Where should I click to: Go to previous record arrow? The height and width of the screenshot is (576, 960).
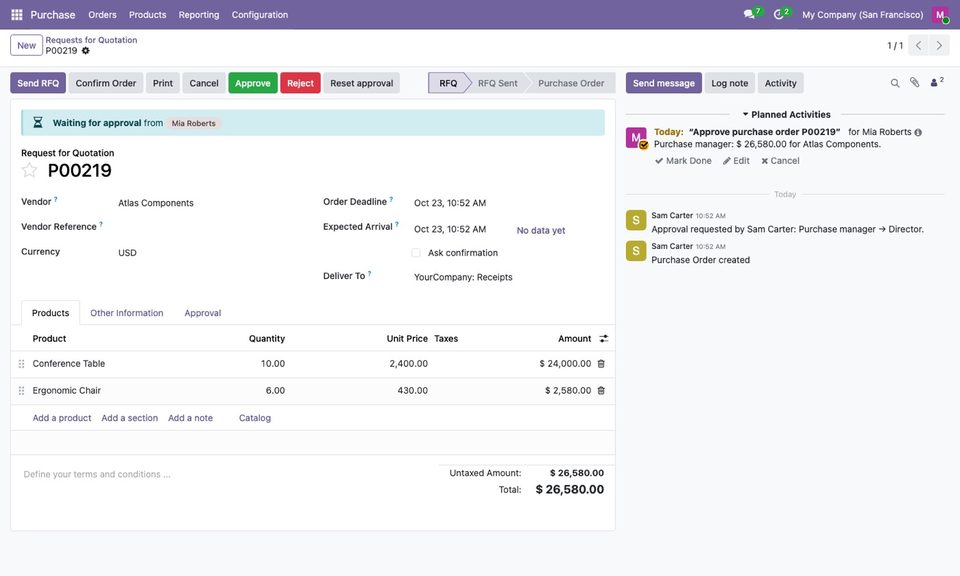tap(918, 45)
